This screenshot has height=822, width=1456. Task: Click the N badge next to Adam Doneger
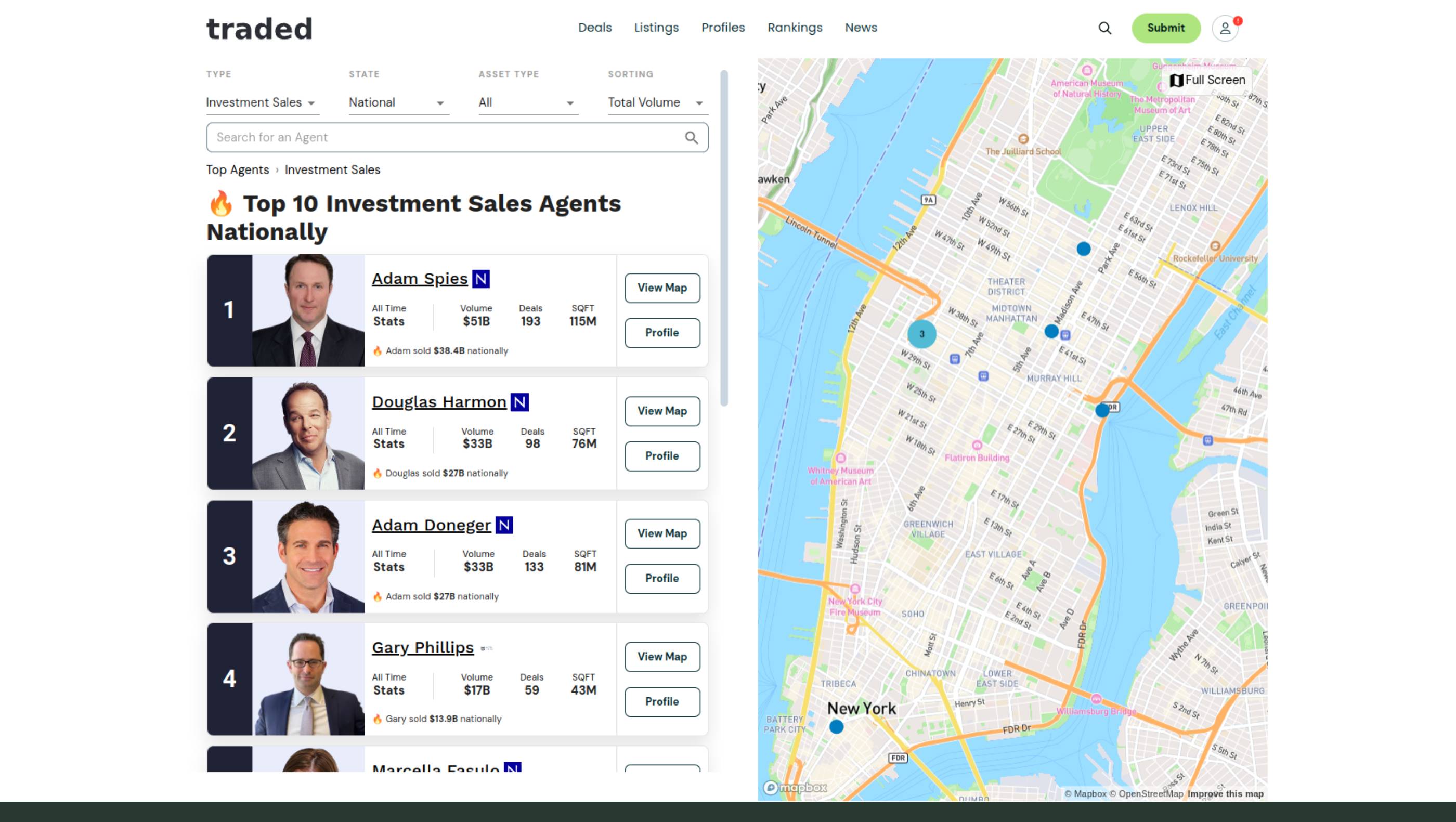pos(504,525)
